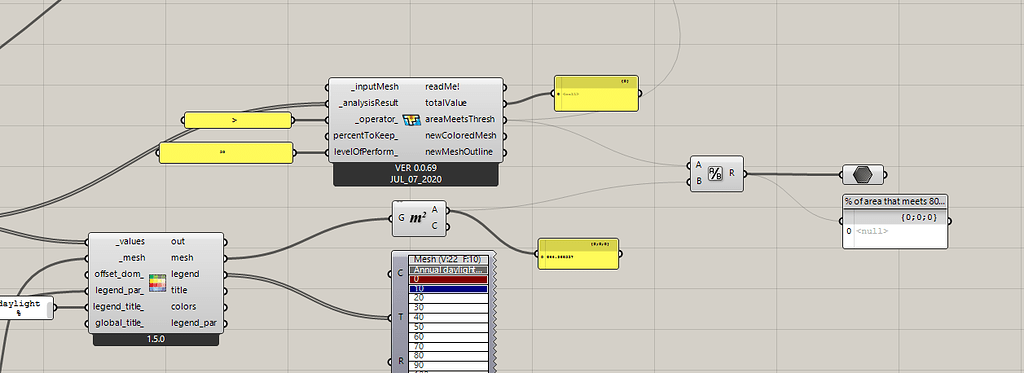Click the dark red '0' legend row

pyautogui.click(x=449, y=279)
